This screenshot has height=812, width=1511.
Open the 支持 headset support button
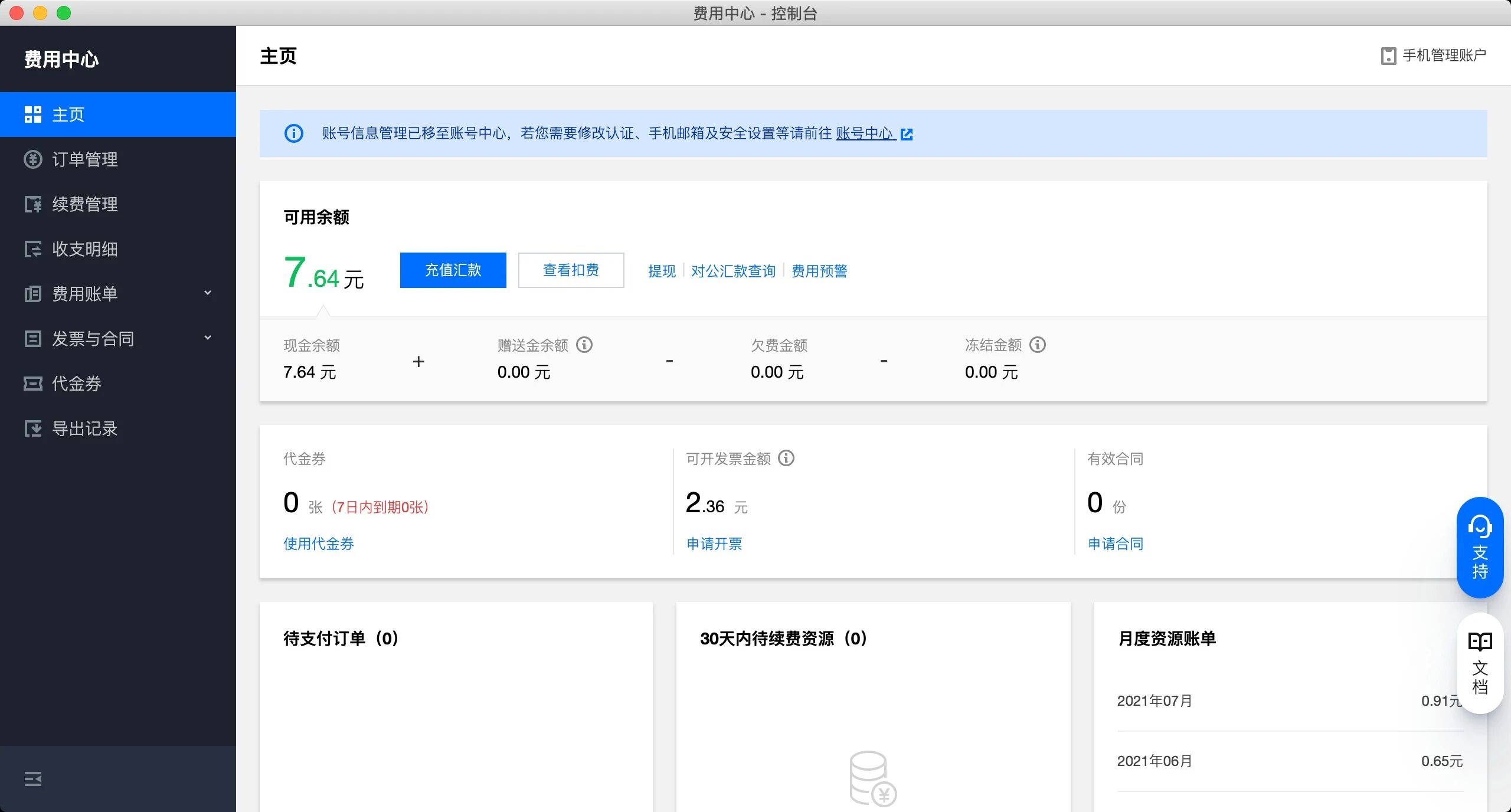1480,547
